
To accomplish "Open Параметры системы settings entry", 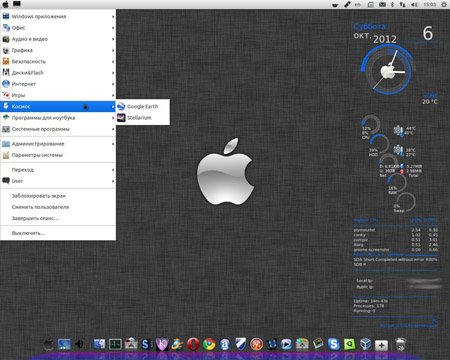I will click(x=58, y=155).
